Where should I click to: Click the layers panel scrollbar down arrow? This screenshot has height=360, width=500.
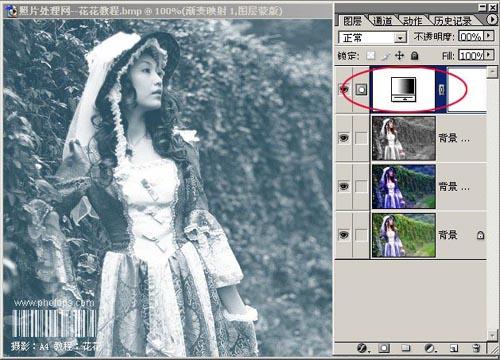coord(492,334)
